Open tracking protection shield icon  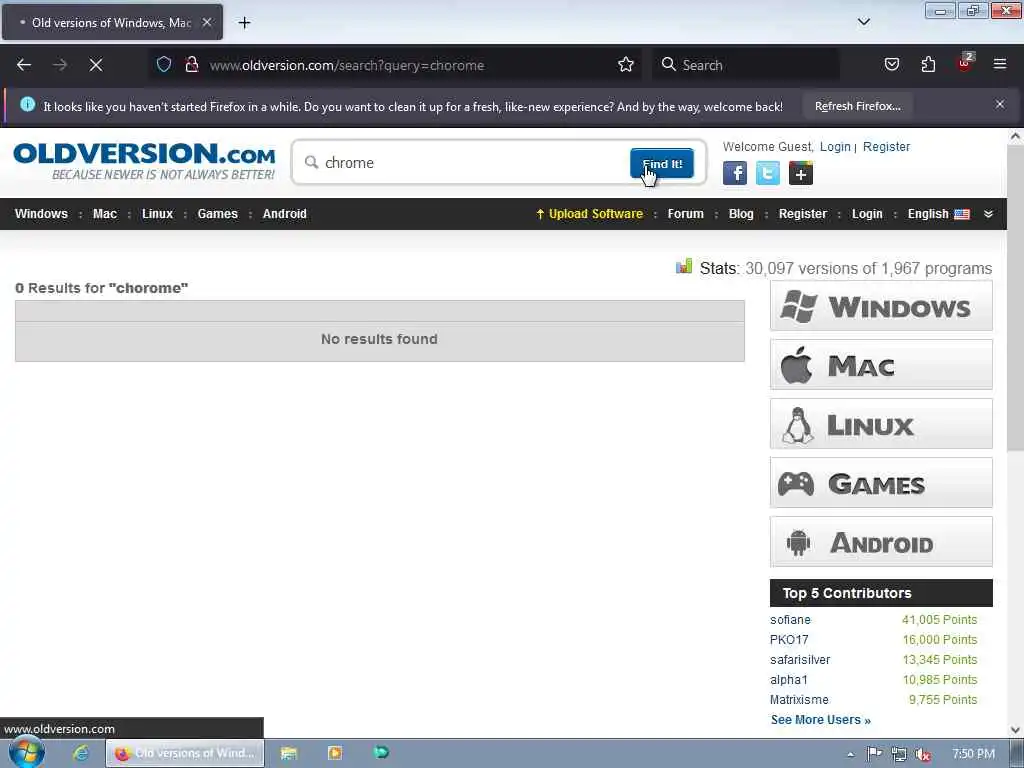pyautogui.click(x=164, y=64)
